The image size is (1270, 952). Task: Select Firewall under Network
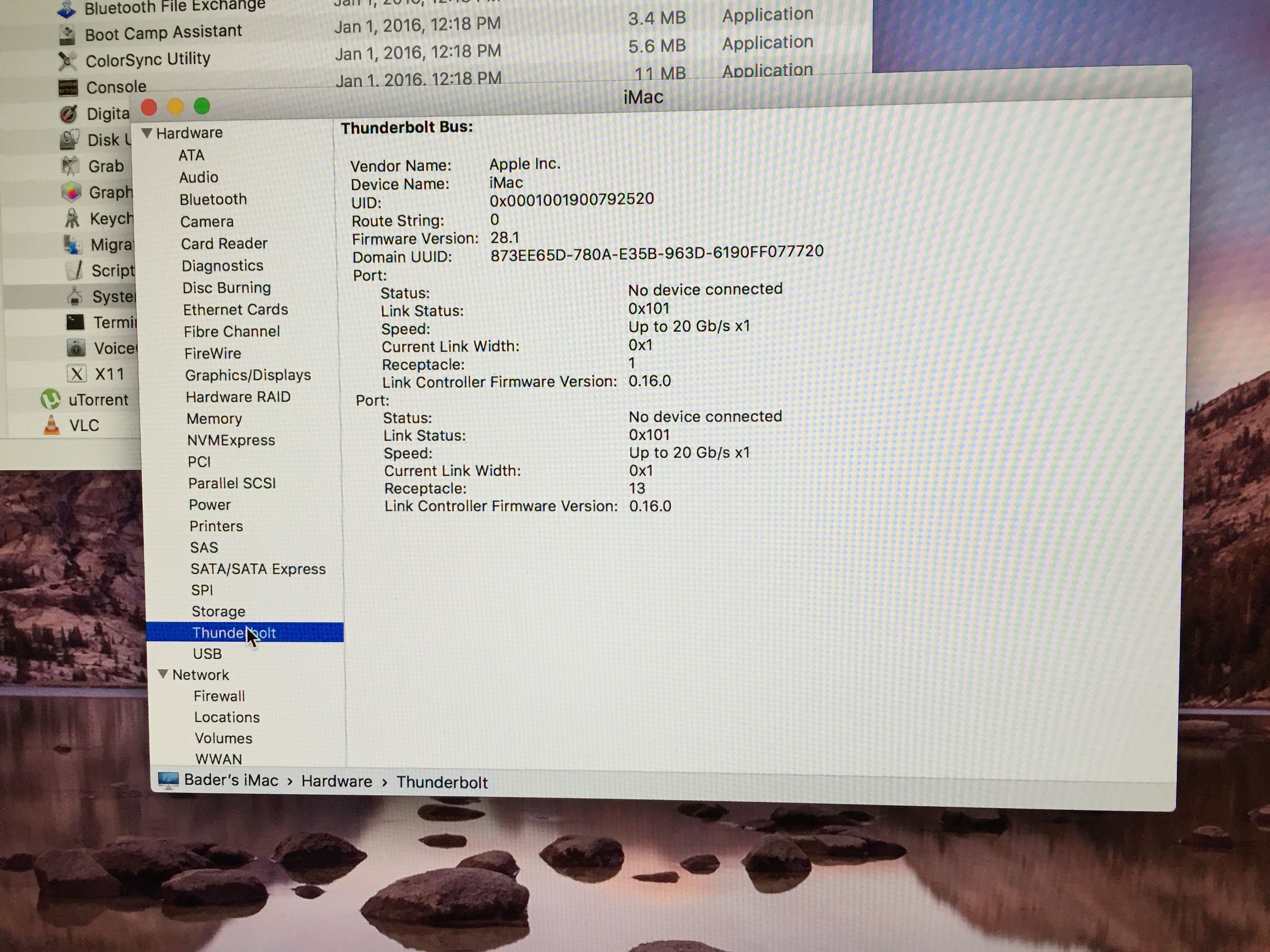click(219, 696)
